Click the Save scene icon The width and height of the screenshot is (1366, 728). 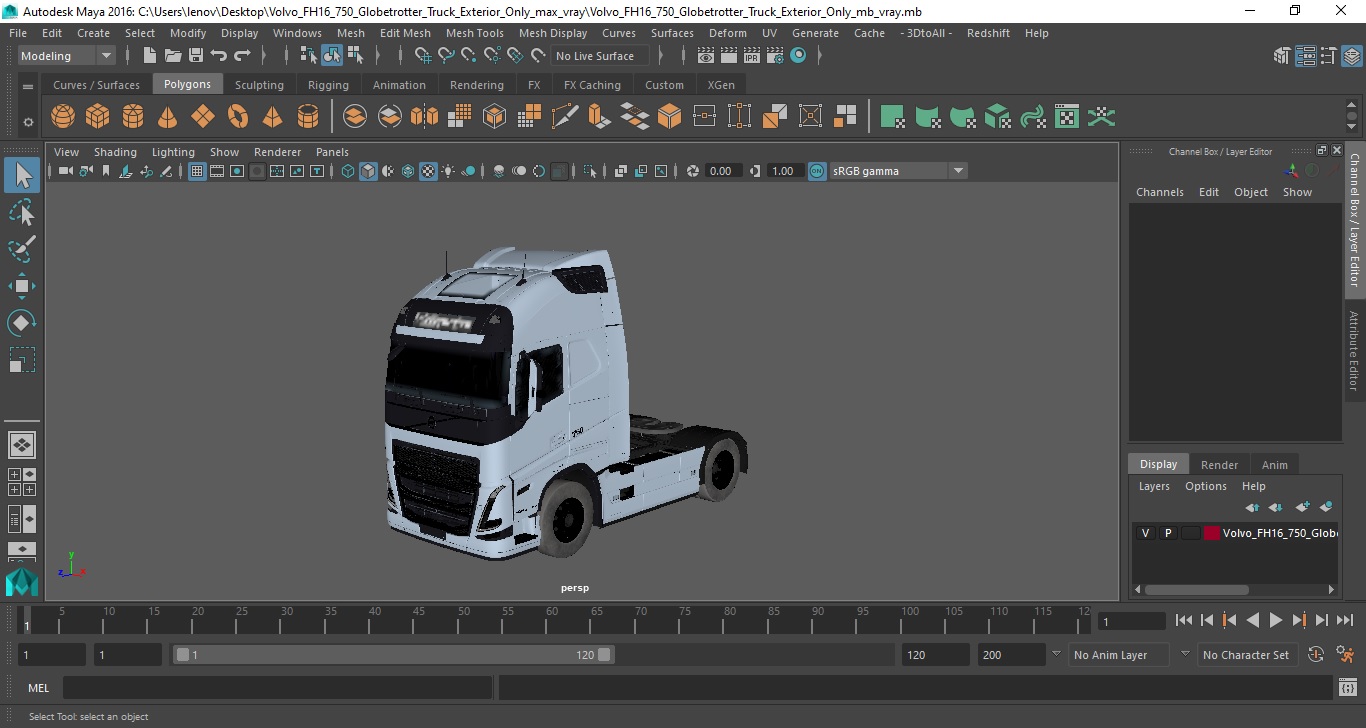click(196, 56)
